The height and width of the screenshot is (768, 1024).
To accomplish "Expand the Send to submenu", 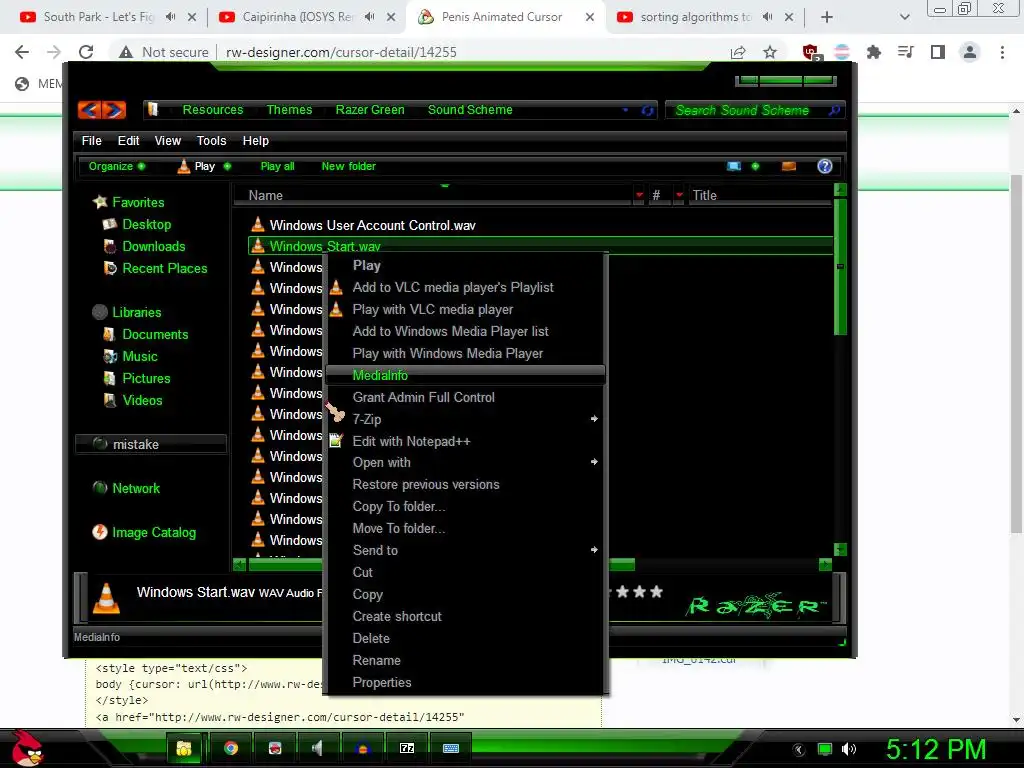I will [x=594, y=550].
